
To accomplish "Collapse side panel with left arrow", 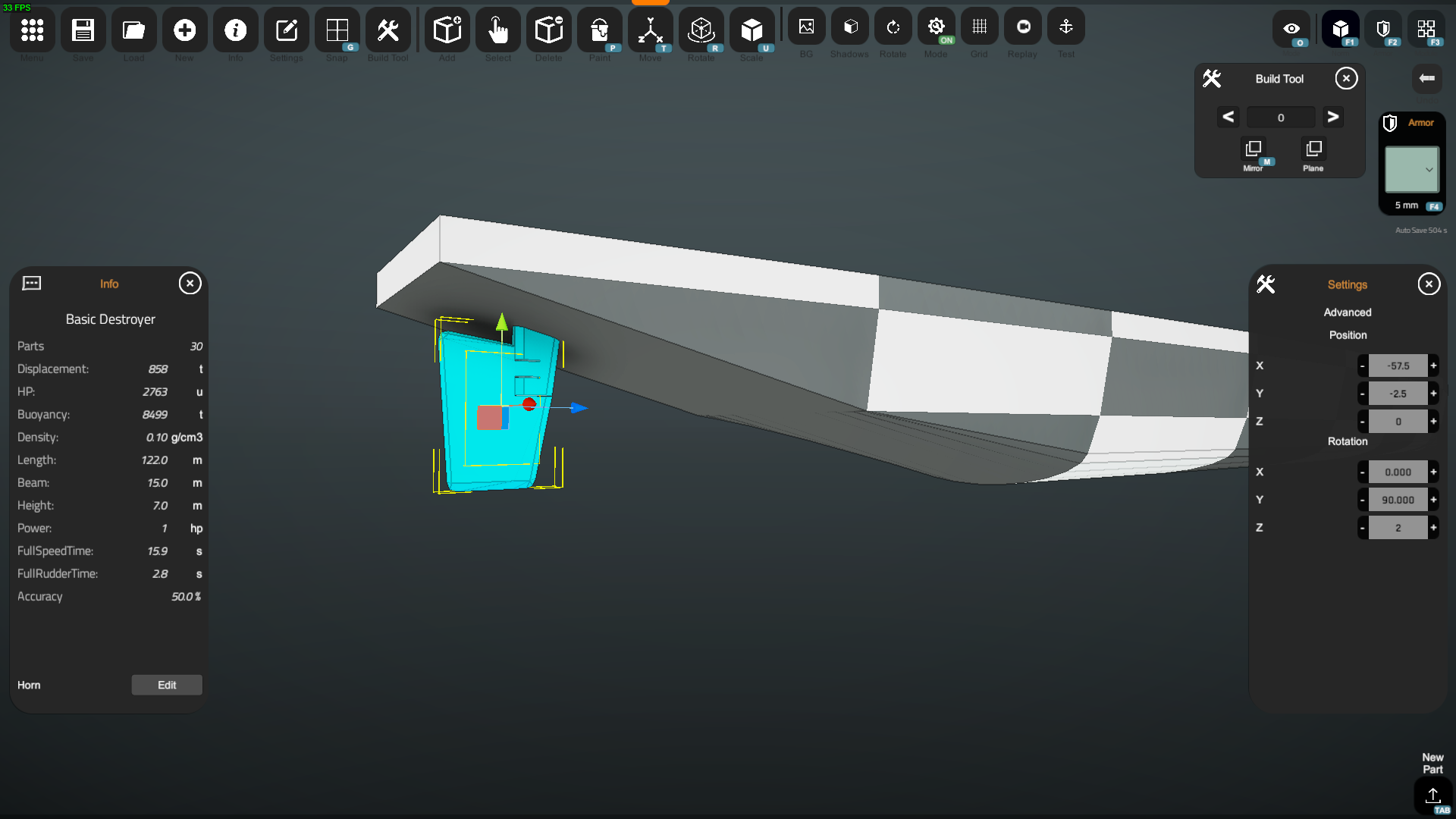I will [1426, 79].
